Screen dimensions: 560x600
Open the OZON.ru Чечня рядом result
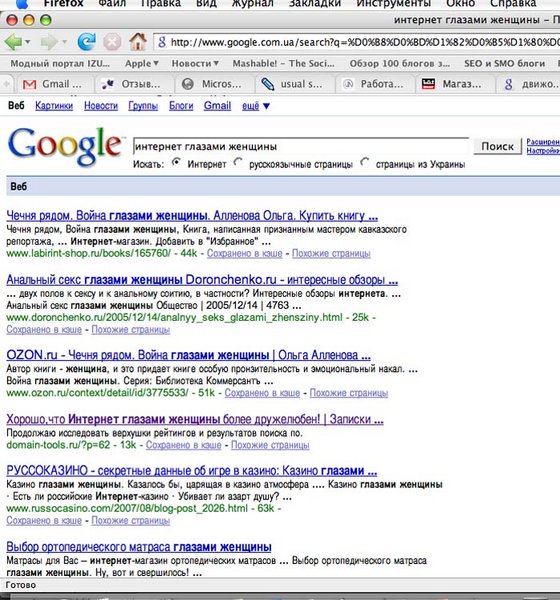coord(188,355)
